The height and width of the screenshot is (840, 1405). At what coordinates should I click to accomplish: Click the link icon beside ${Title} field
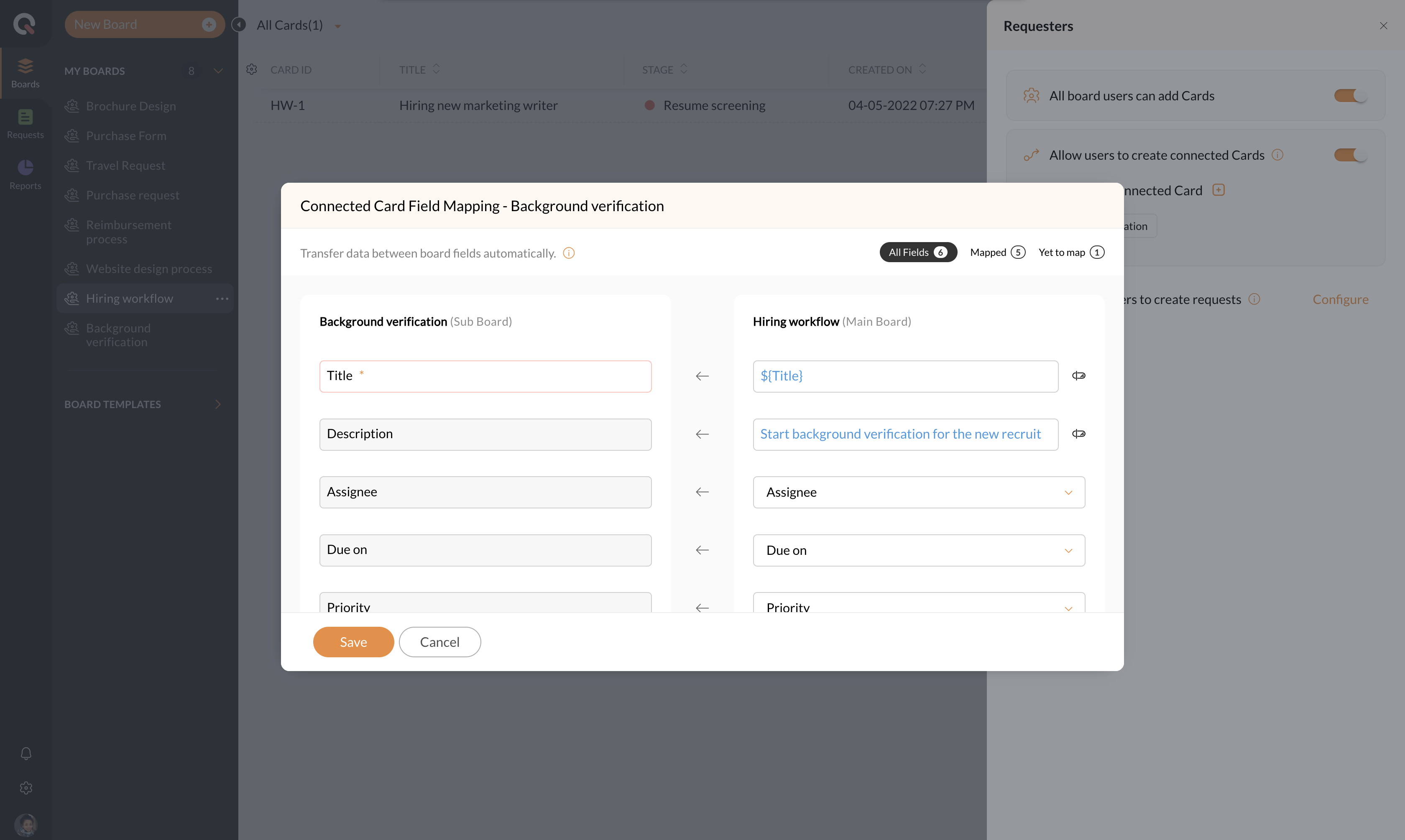(x=1078, y=376)
